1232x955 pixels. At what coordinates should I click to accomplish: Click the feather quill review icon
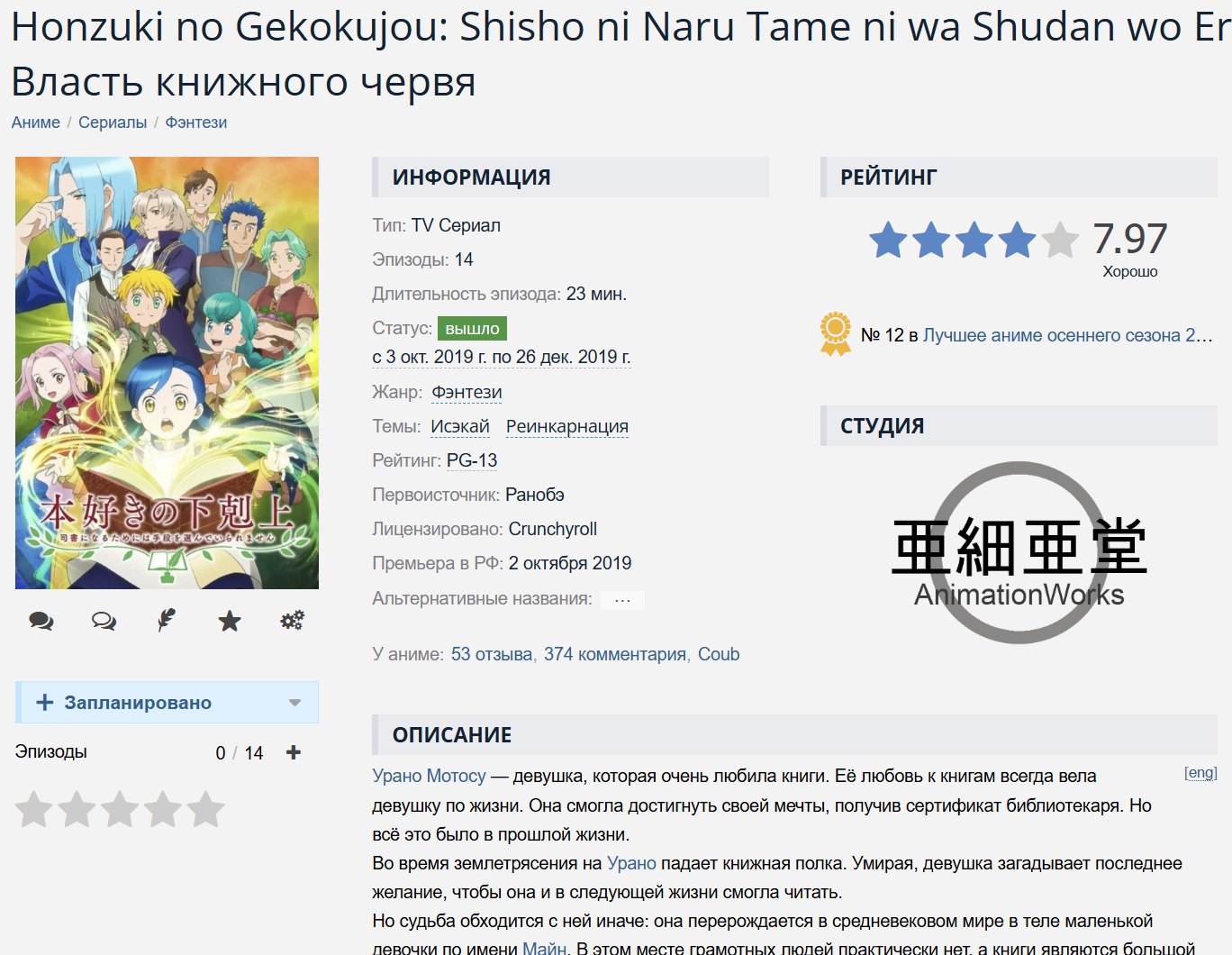[167, 621]
